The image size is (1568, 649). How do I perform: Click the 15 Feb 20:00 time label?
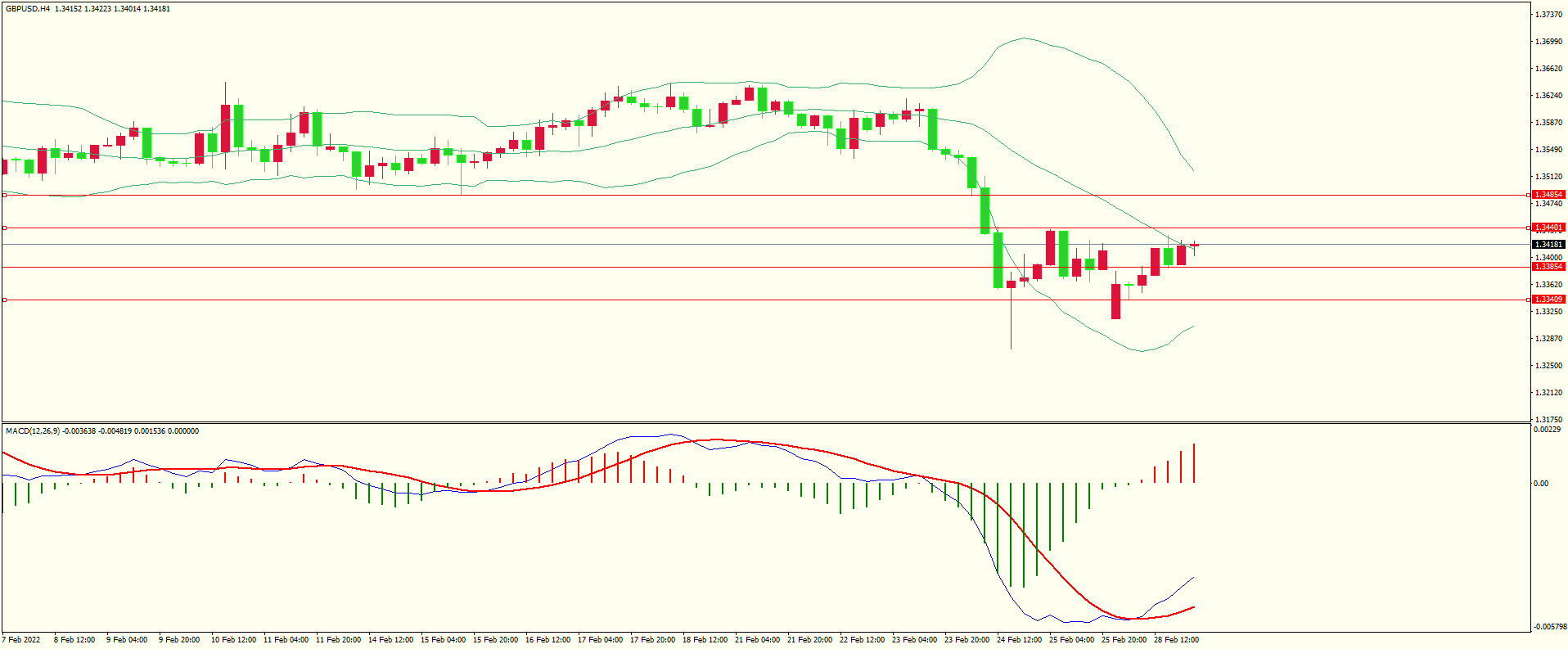coord(495,640)
